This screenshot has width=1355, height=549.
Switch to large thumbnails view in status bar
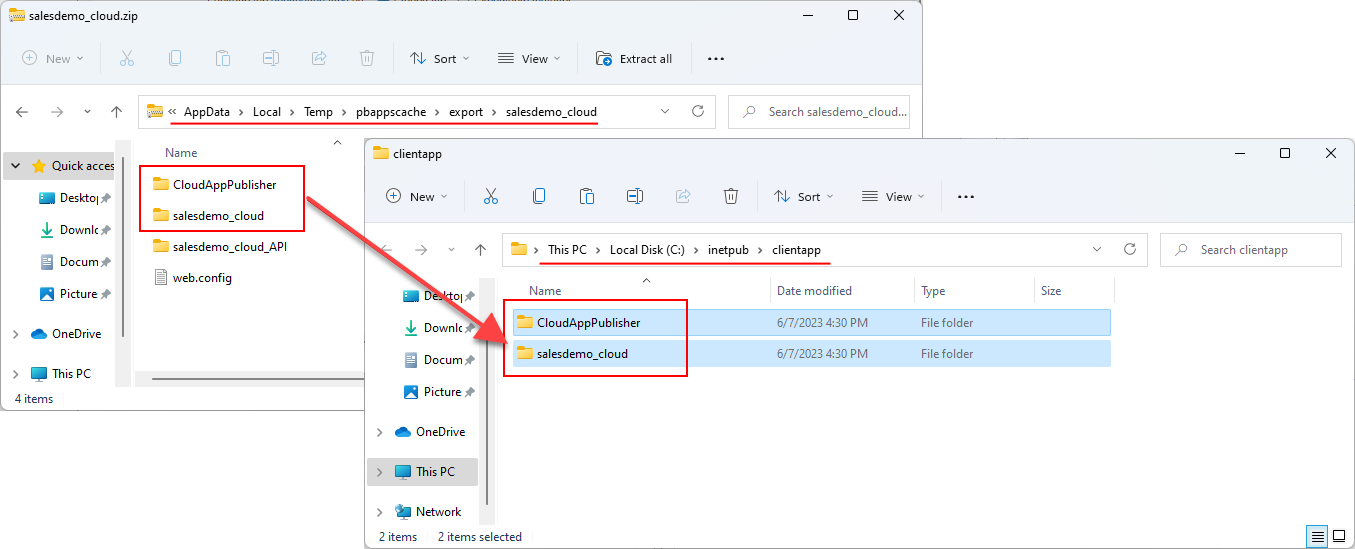tap(1339, 537)
